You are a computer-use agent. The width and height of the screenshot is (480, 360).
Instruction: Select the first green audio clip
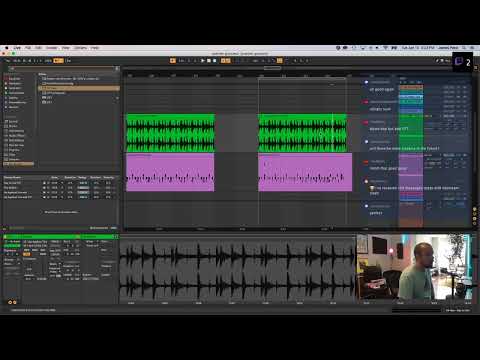(x=170, y=133)
